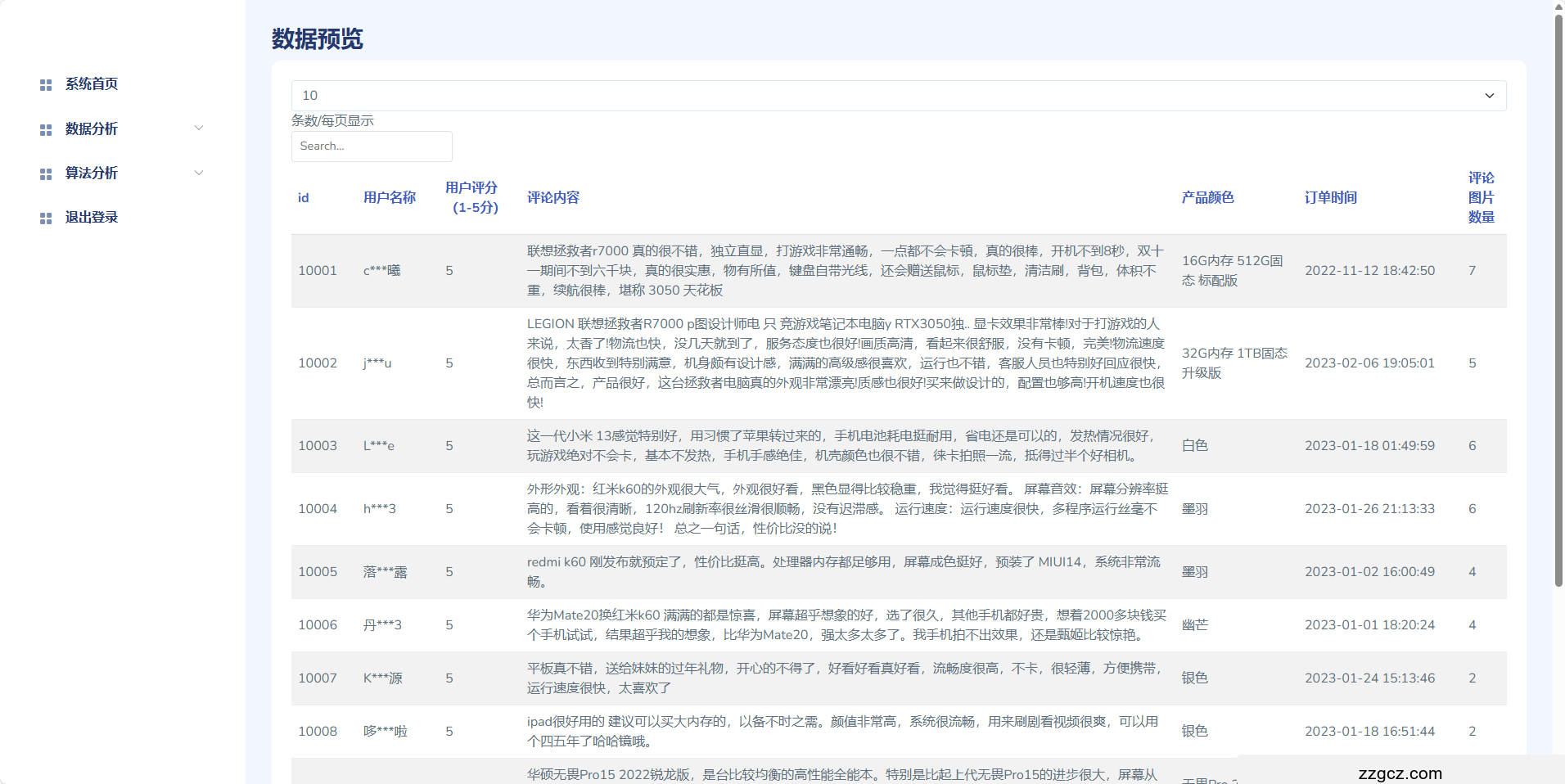The width and height of the screenshot is (1565, 784).
Task: Open the rows-per-page dropdown showing 10
Action: [x=898, y=96]
